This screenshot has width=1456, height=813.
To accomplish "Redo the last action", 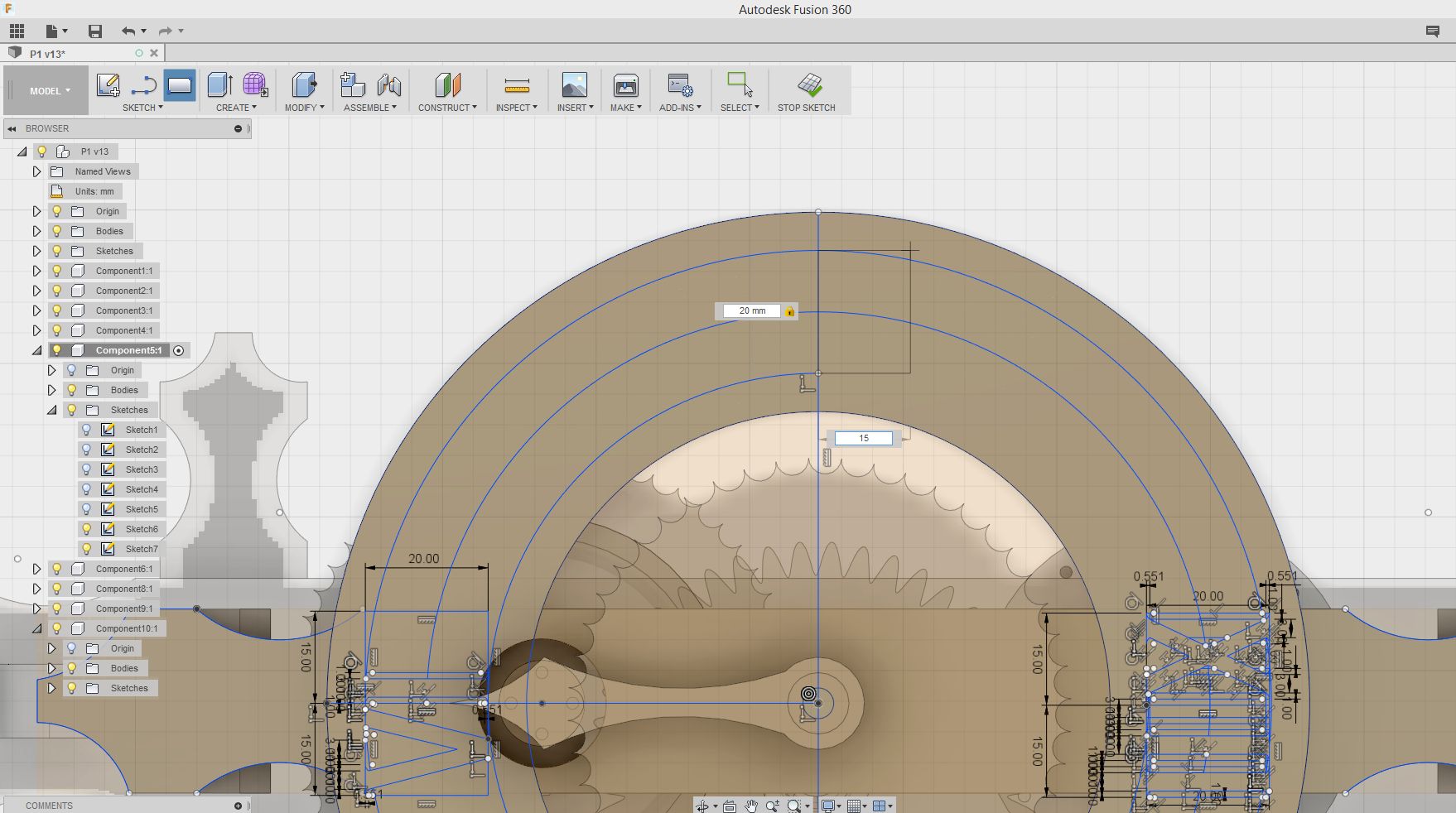I will pos(166,31).
